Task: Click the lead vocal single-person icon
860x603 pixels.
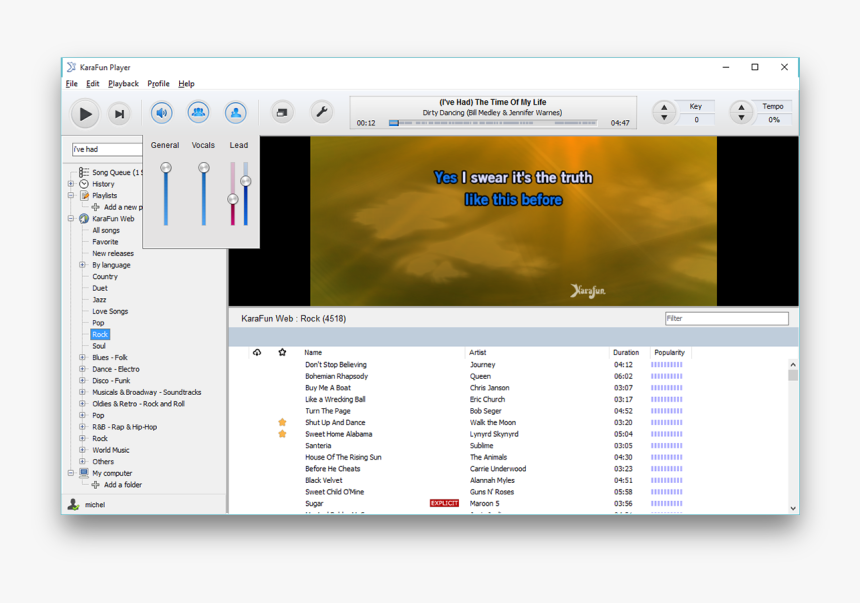Action: click(x=235, y=113)
